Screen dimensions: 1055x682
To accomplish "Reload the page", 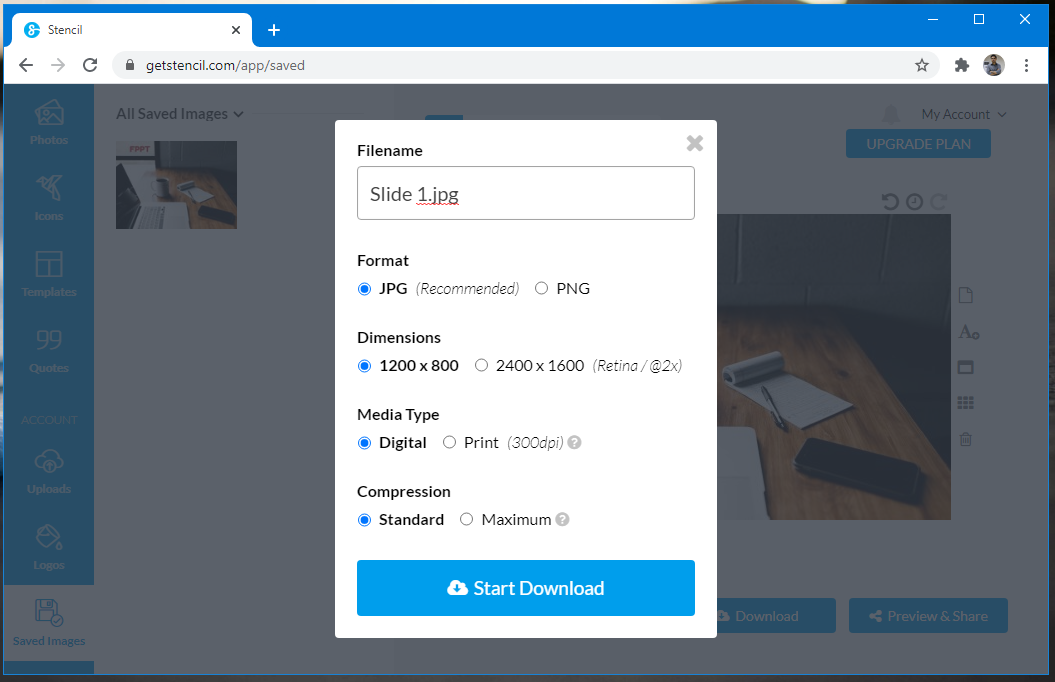I will [90, 65].
